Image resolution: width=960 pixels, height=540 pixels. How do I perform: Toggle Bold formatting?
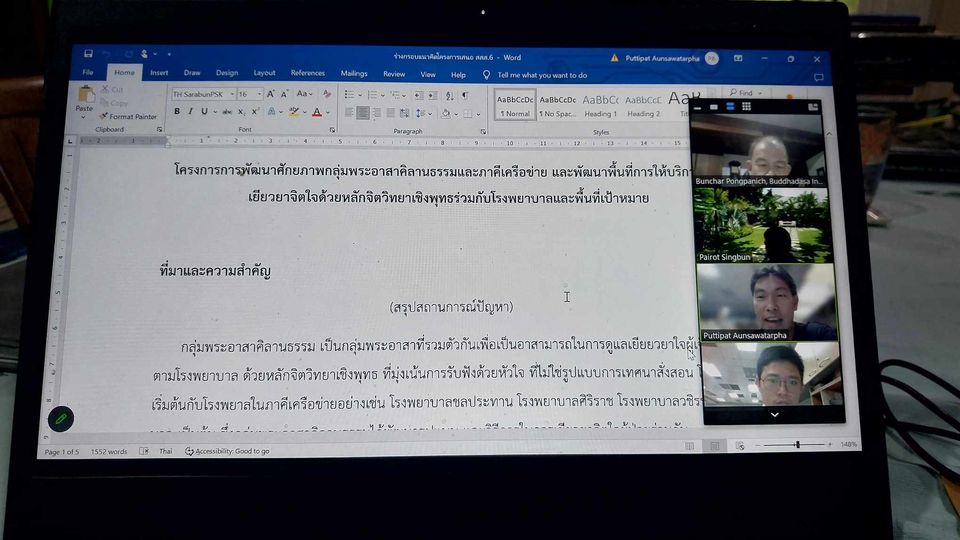tap(177, 112)
